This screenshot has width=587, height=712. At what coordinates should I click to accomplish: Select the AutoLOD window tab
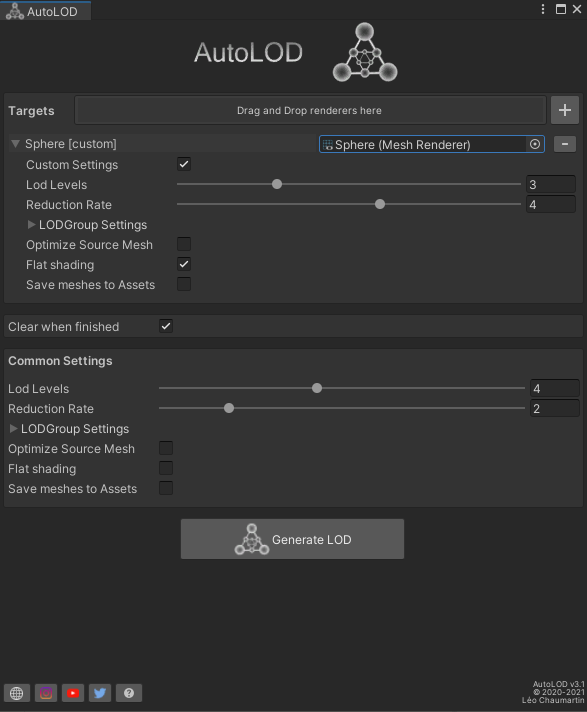[45, 11]
